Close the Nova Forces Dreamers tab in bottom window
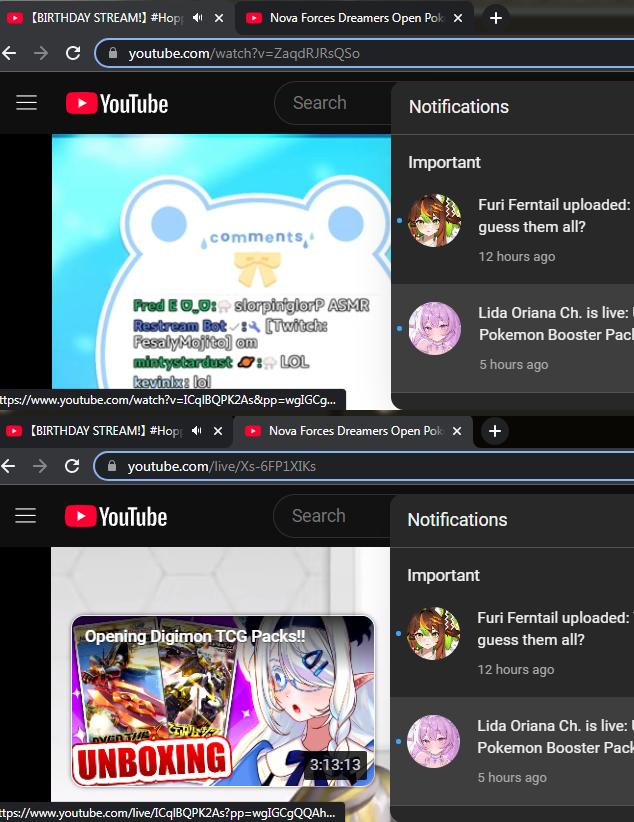Image resolution: width=634 pixels, height=822 pixels. 457,431
